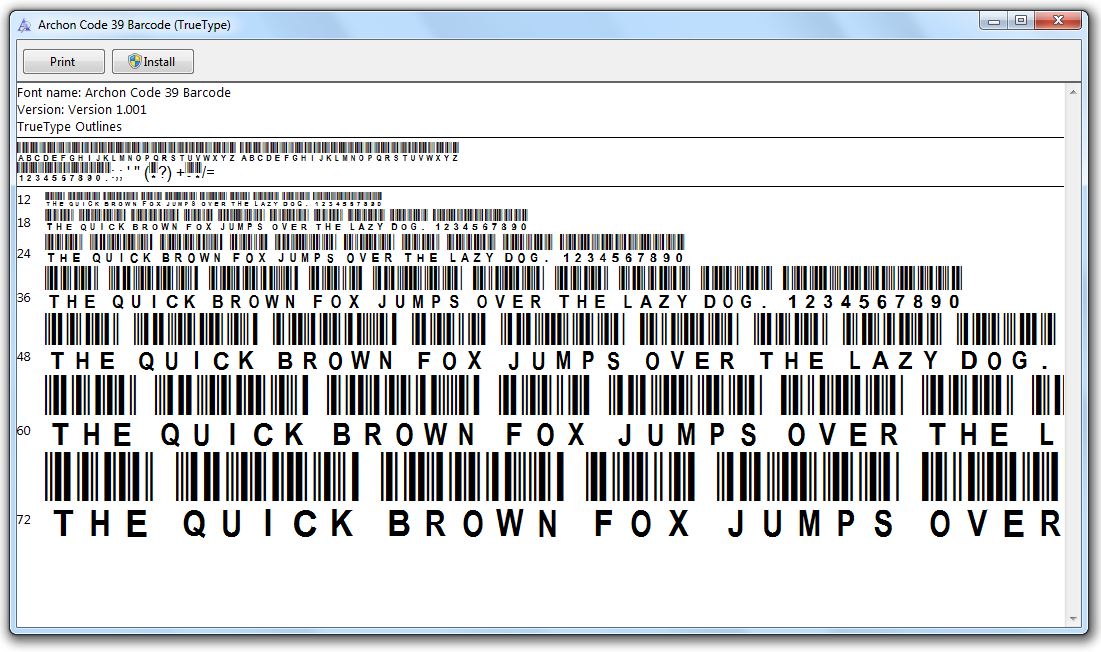Click the Print button
Viewport: 1101px width, 652px height.
(x=63, y=62)
